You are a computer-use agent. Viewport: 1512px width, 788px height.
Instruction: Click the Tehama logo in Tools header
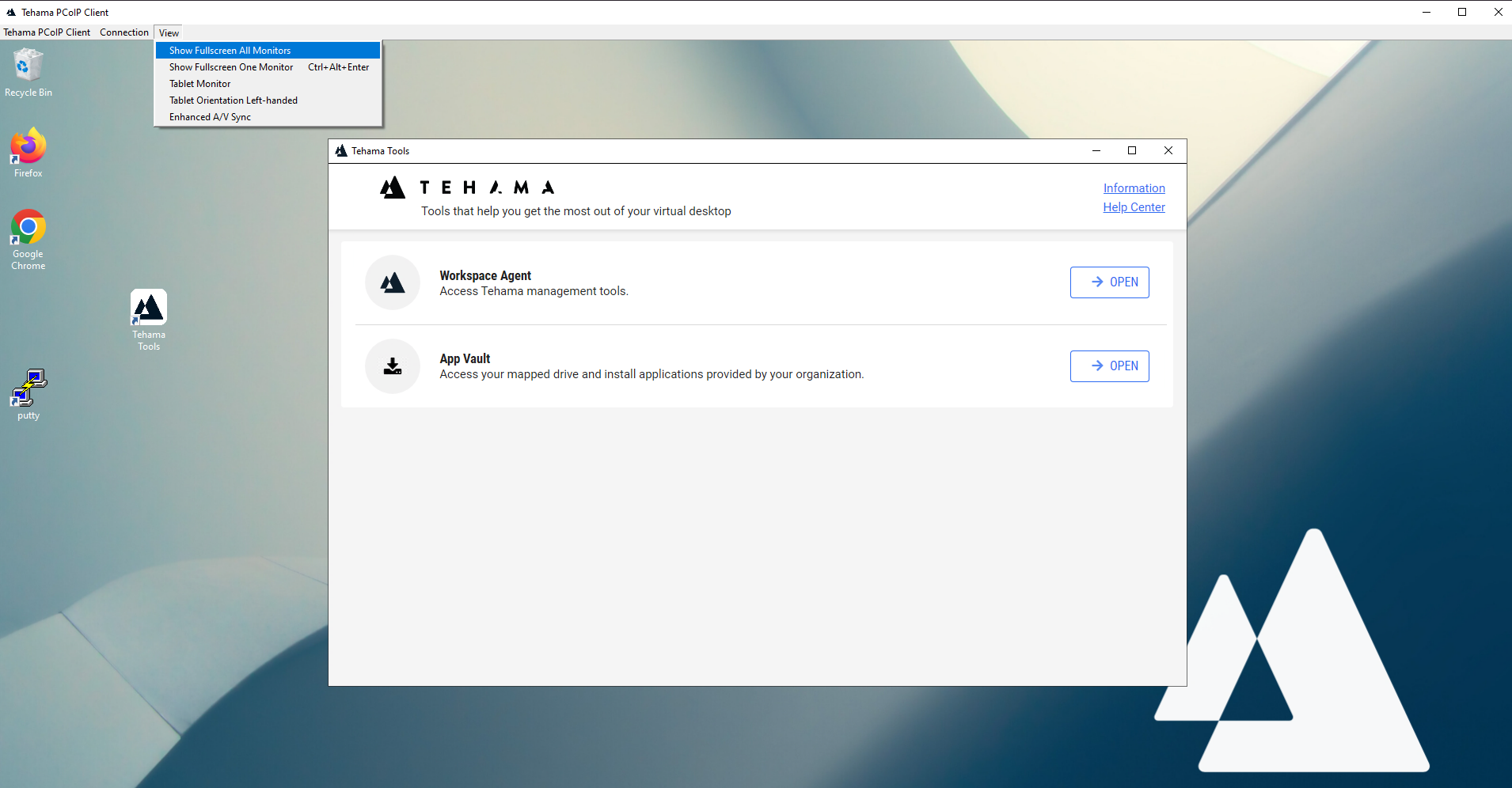(x=467, y=188)
